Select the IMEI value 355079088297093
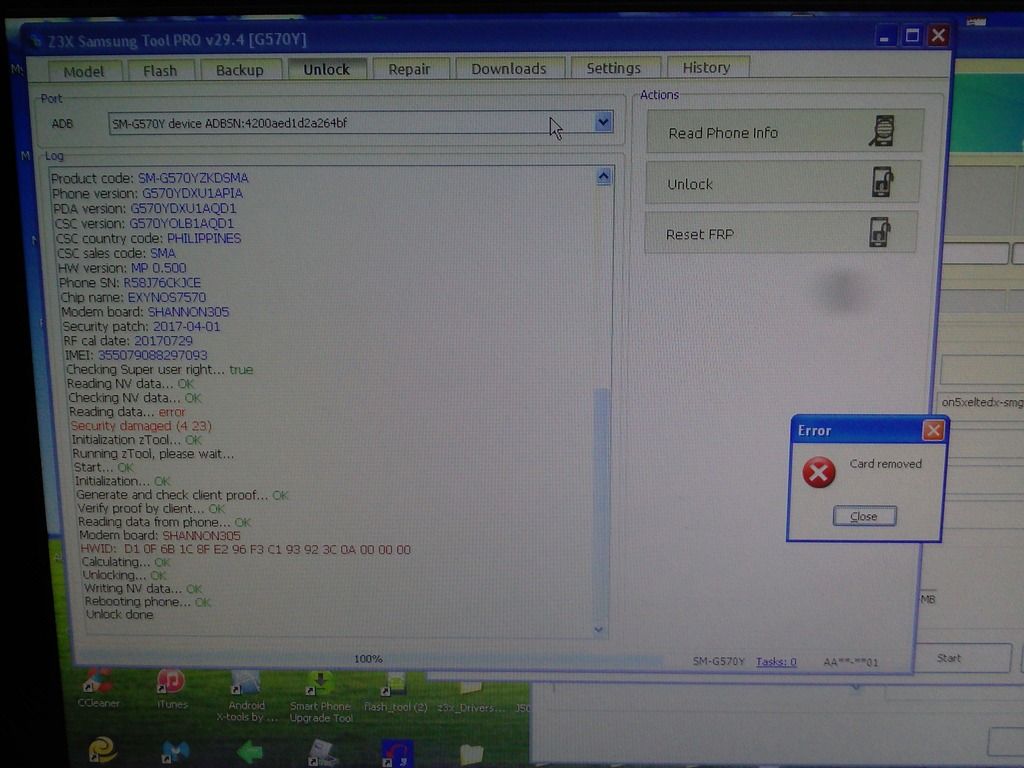Image resolution: width=1024 pixels, height=768 pixels. (x=152, y=355)
